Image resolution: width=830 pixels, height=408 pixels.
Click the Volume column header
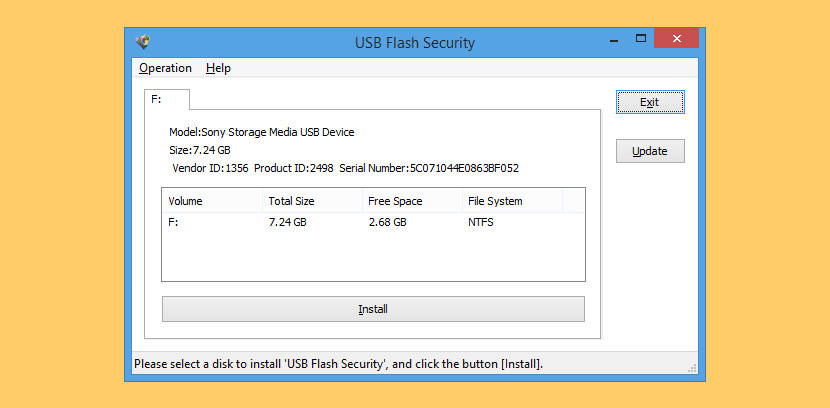[212, 201]
